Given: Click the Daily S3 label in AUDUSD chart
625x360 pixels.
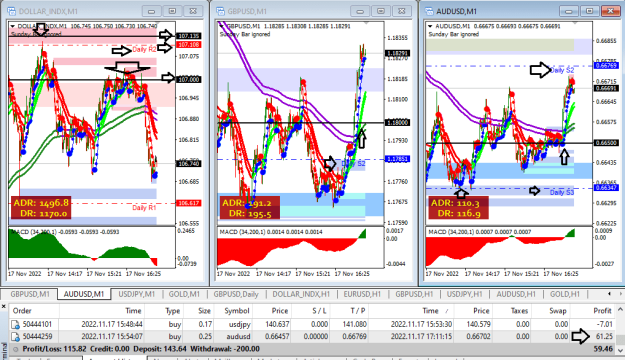Looking at the screenshot, I should pos(562,193).
